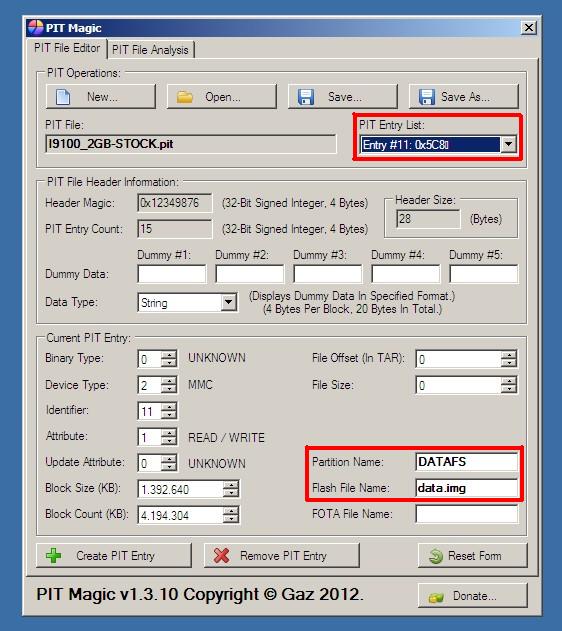The image size is (562, 631).
Task: Click the Save As floppy icon
Action: click(426, 97)
